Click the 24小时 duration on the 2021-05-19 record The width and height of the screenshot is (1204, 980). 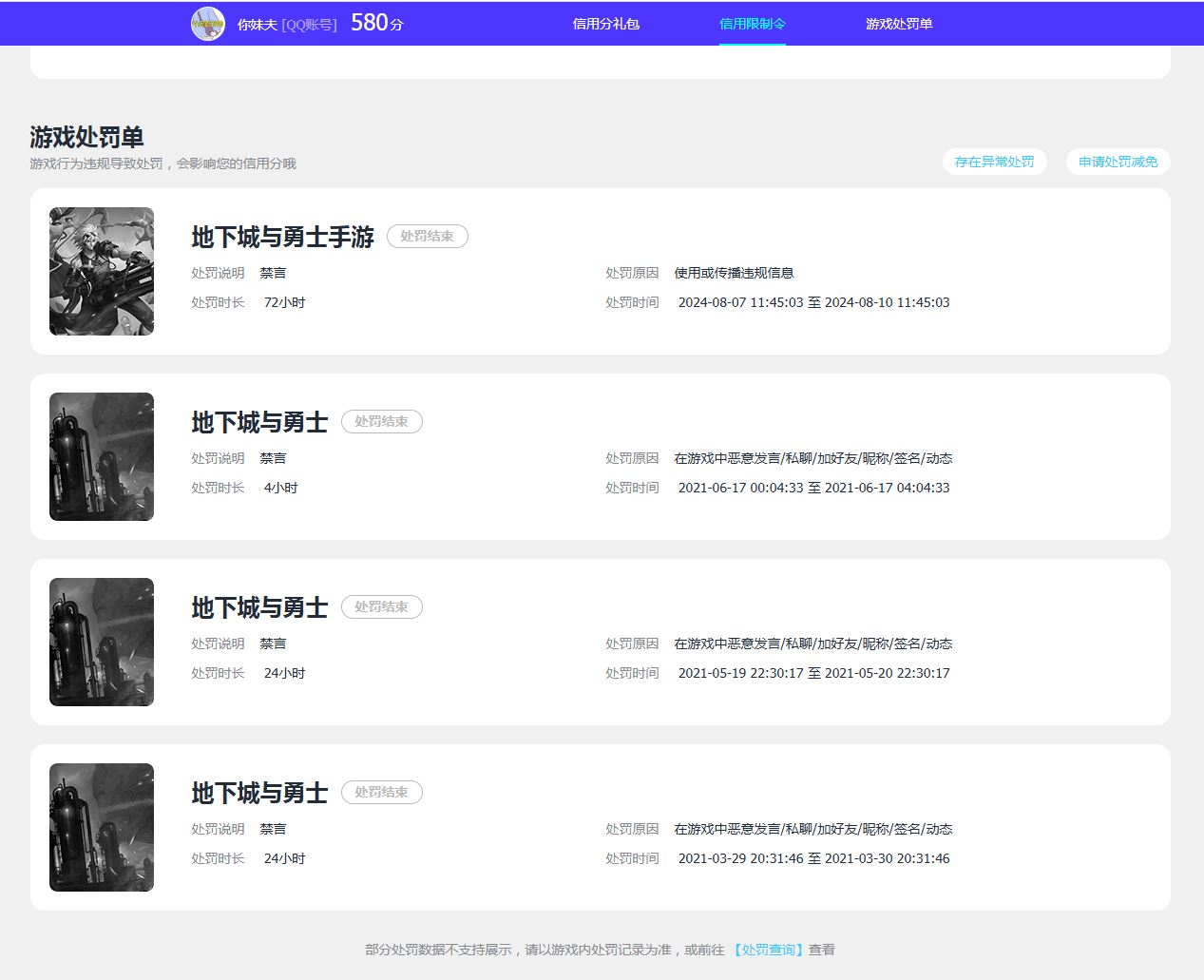pos(284,673)
